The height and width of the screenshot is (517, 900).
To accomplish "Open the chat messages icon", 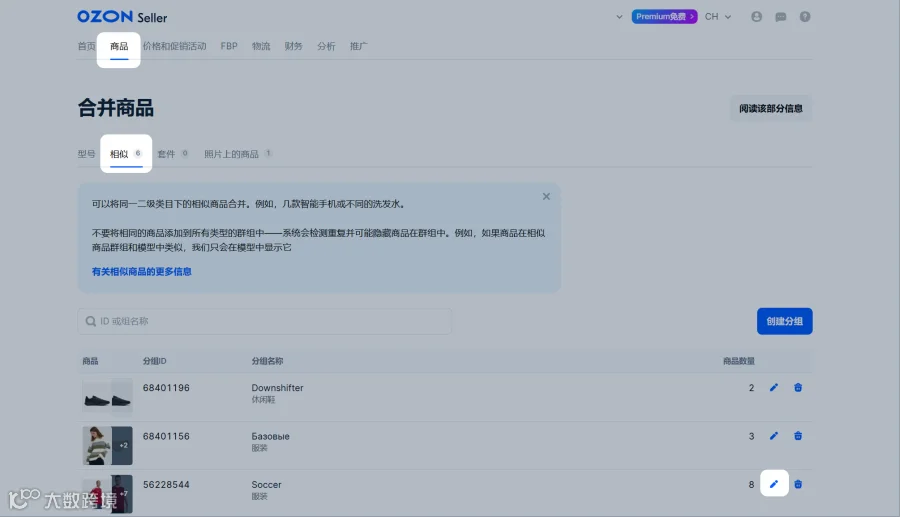I will (x=781, y=17).
